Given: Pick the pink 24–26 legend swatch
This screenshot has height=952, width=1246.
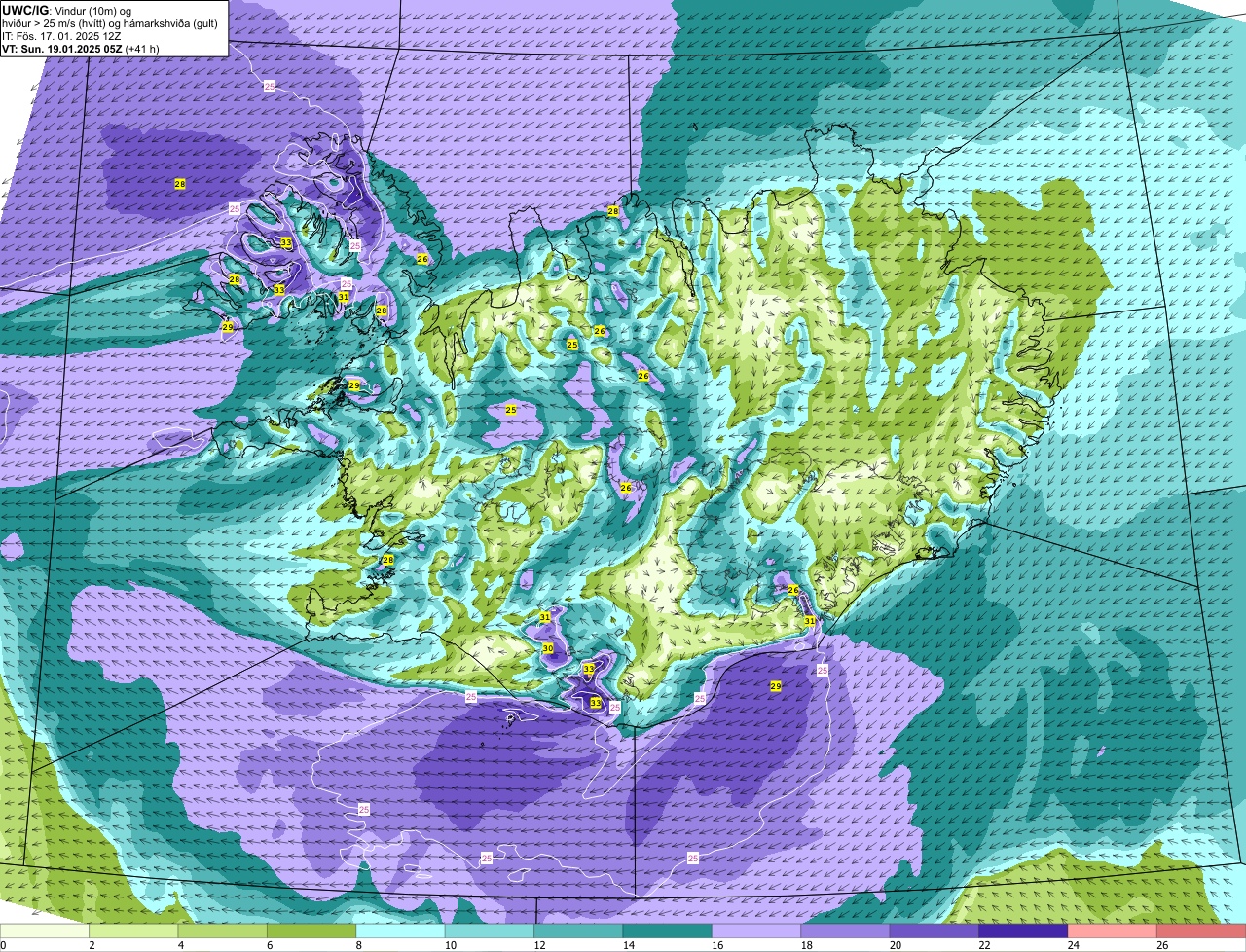Looking at the screenshot, I should click(x=1113, y=931).
